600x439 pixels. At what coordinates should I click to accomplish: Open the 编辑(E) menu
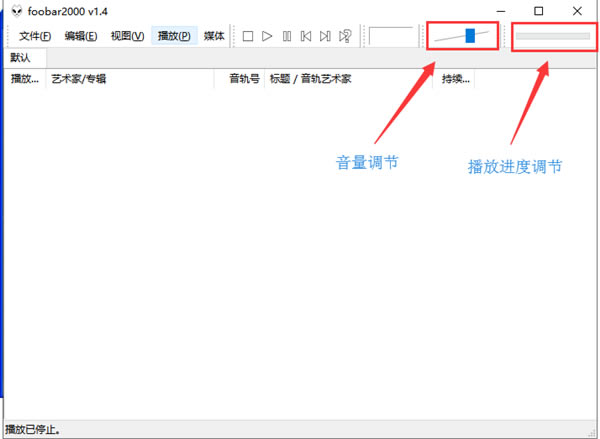click(x=81, y=36)
